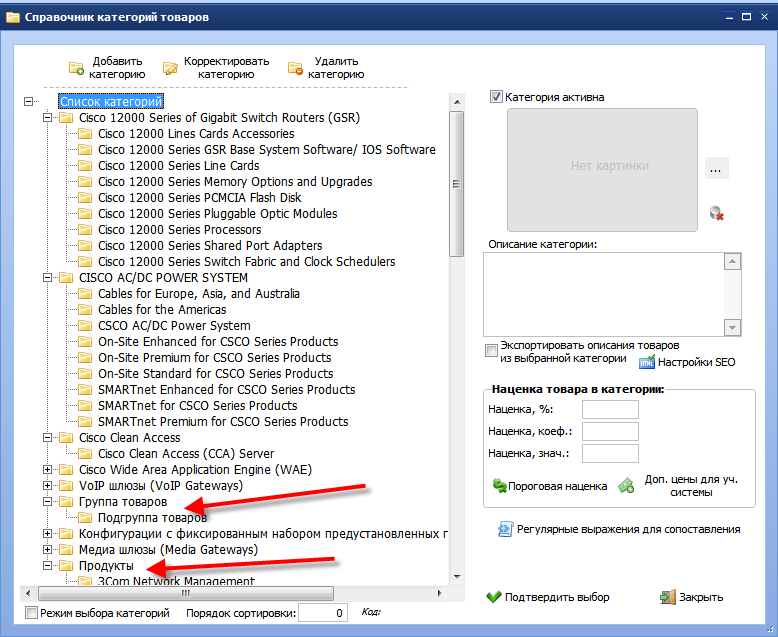Open Пороговая наценка settings

550,486
